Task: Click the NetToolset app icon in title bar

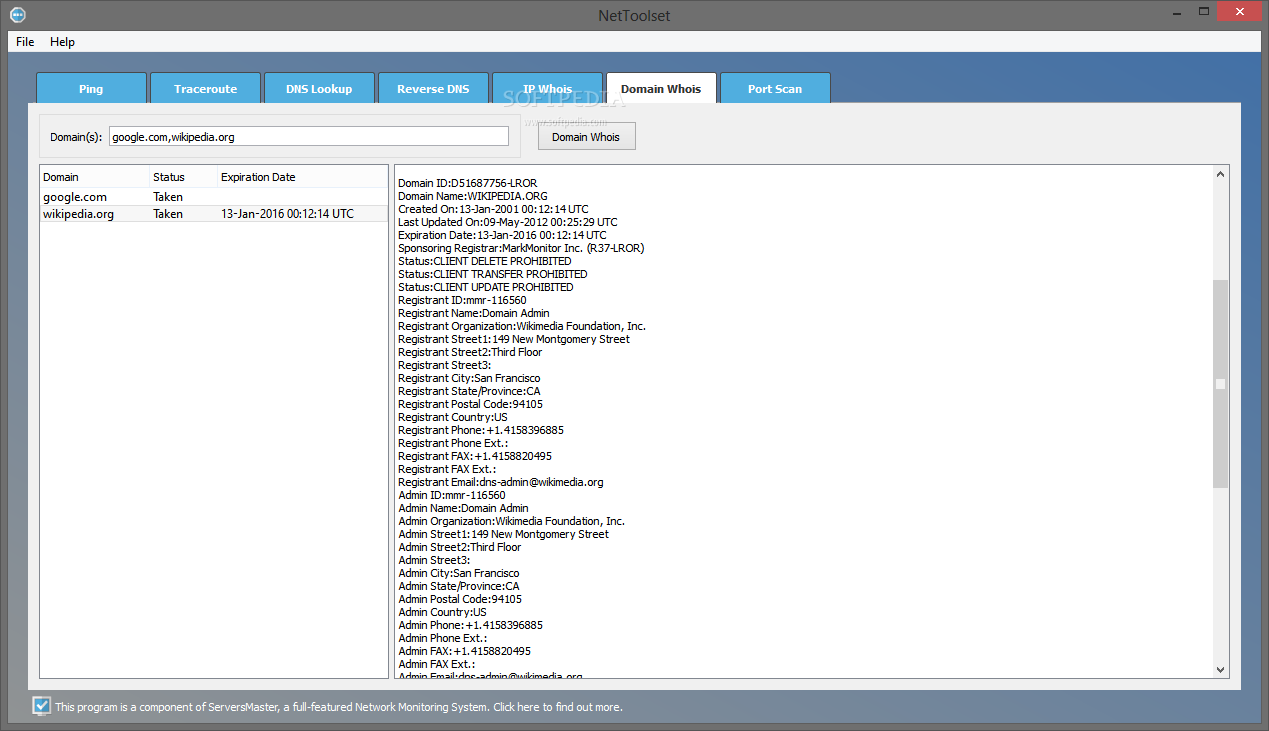Action: click(x=17, y=15)
